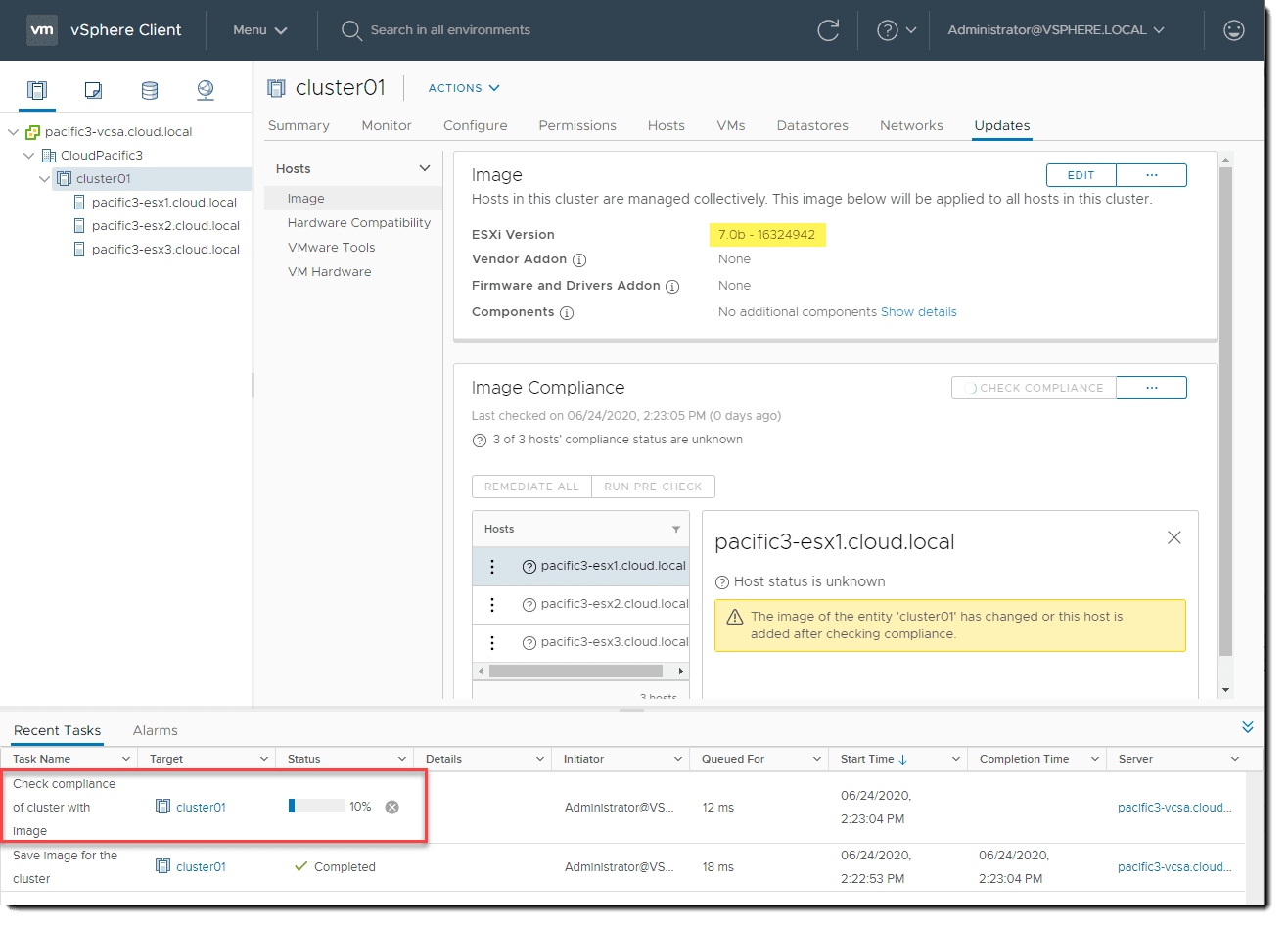Open the Alarms tab

[x=155, y=730]
